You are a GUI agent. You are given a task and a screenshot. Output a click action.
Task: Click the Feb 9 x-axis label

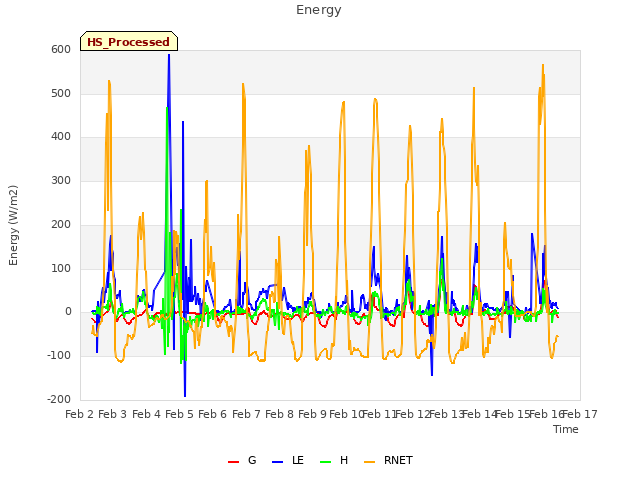tap(313, 414)
